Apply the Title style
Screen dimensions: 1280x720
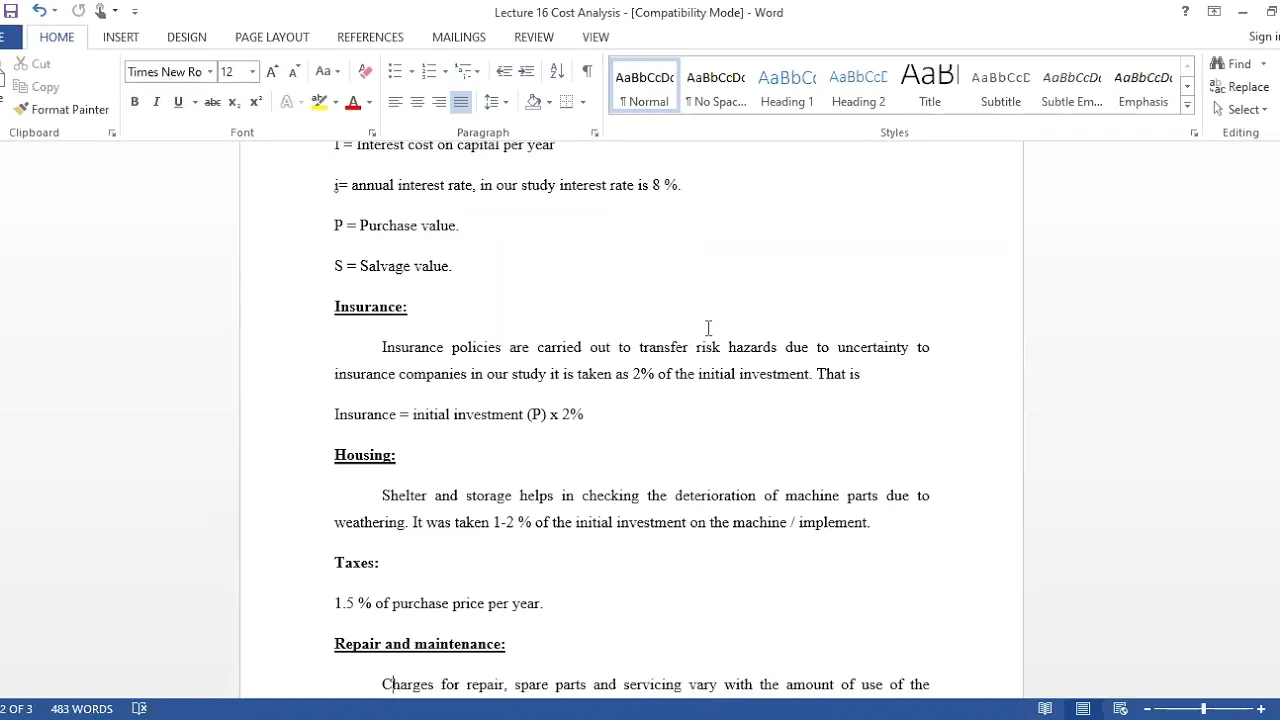930,86
